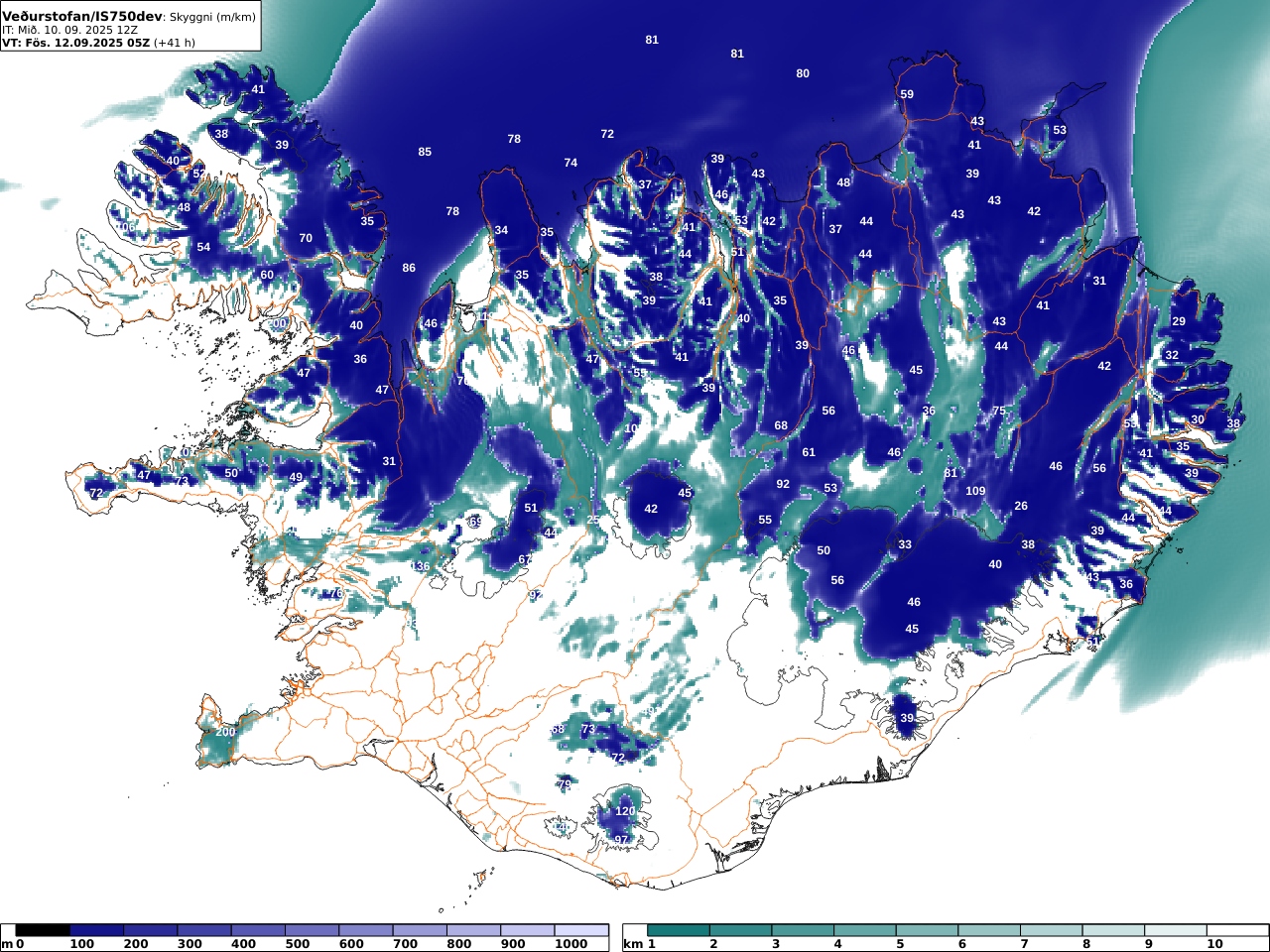Click the visibility value 33 on the glacier
Viewport: 1270px width, 952px height.
pyautogui.click(x=905, y=544)
